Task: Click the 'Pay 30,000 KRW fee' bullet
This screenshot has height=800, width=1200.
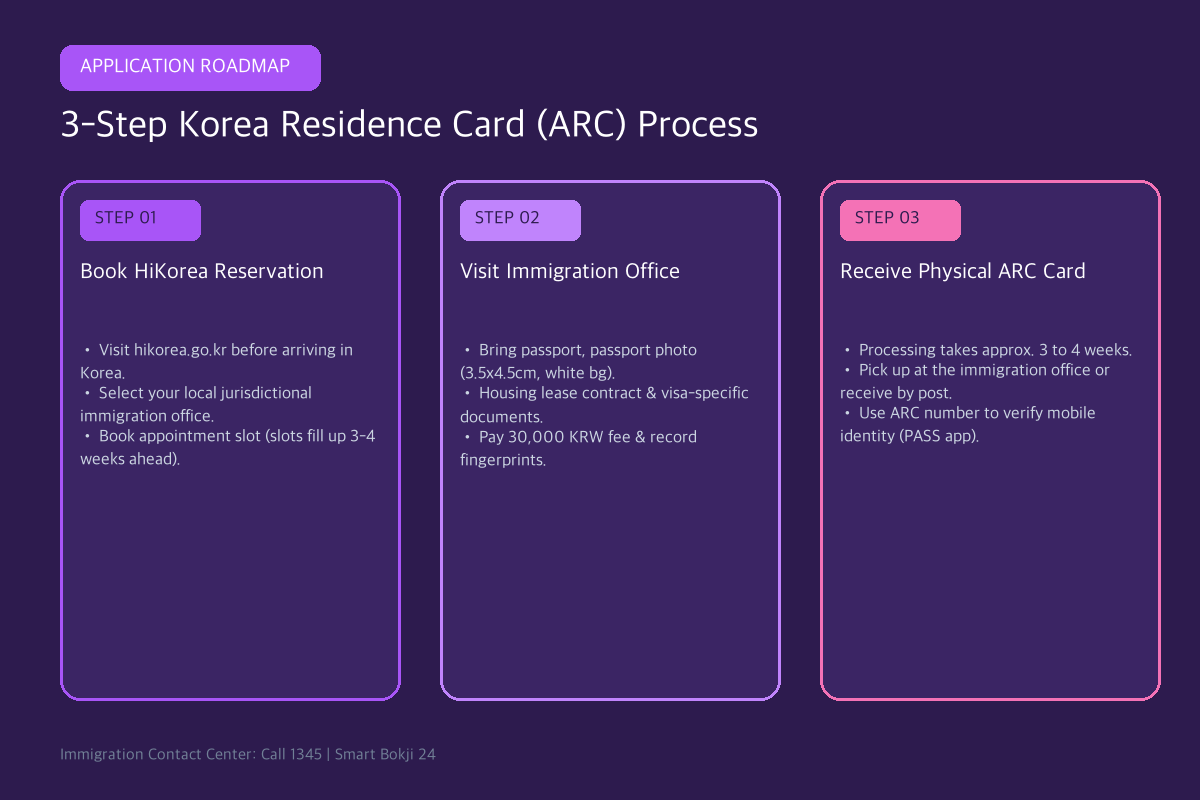Action: coord(579,447)
